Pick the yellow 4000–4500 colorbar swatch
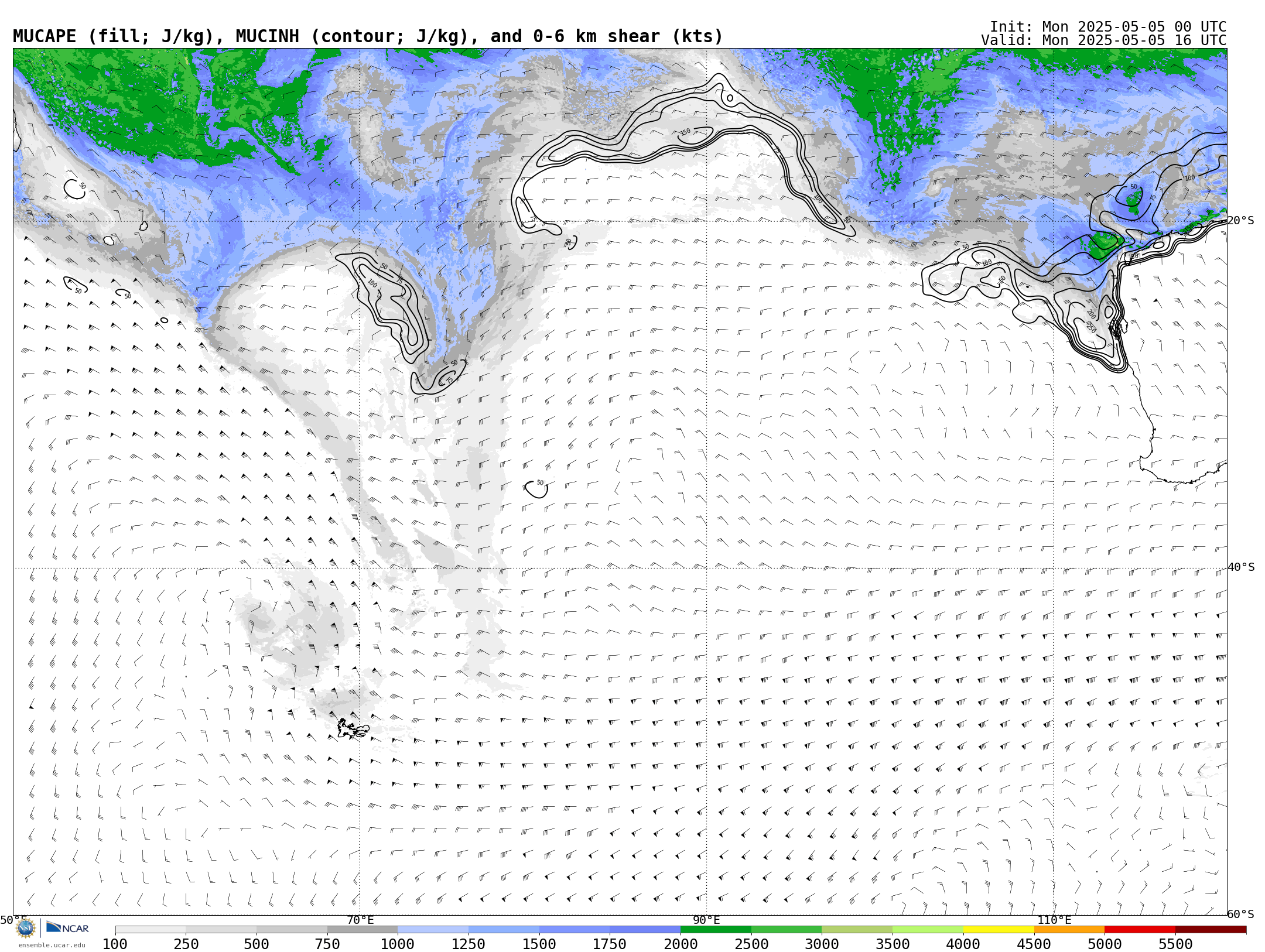The image size is (1265, 952). [999, 930]
